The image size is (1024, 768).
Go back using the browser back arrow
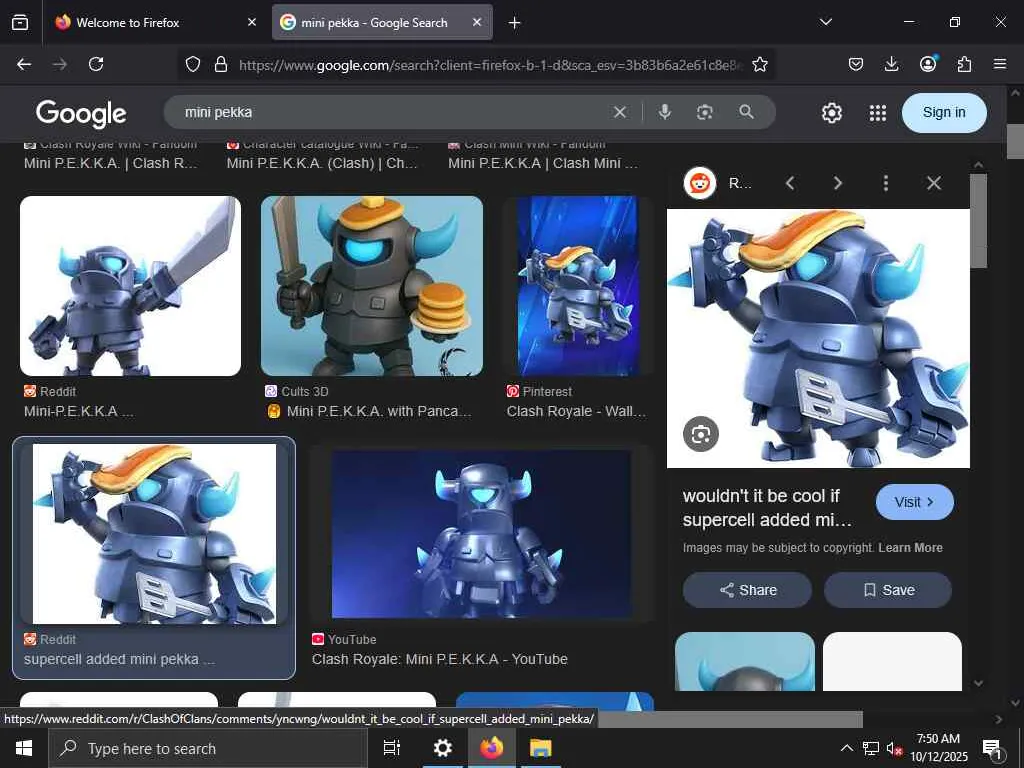click(24, 64)
